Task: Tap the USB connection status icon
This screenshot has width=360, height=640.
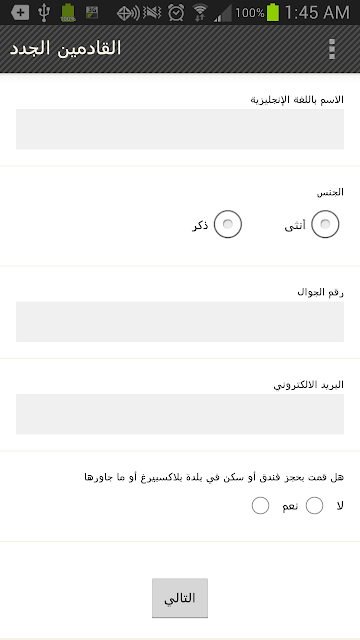Action: (44, 13)
